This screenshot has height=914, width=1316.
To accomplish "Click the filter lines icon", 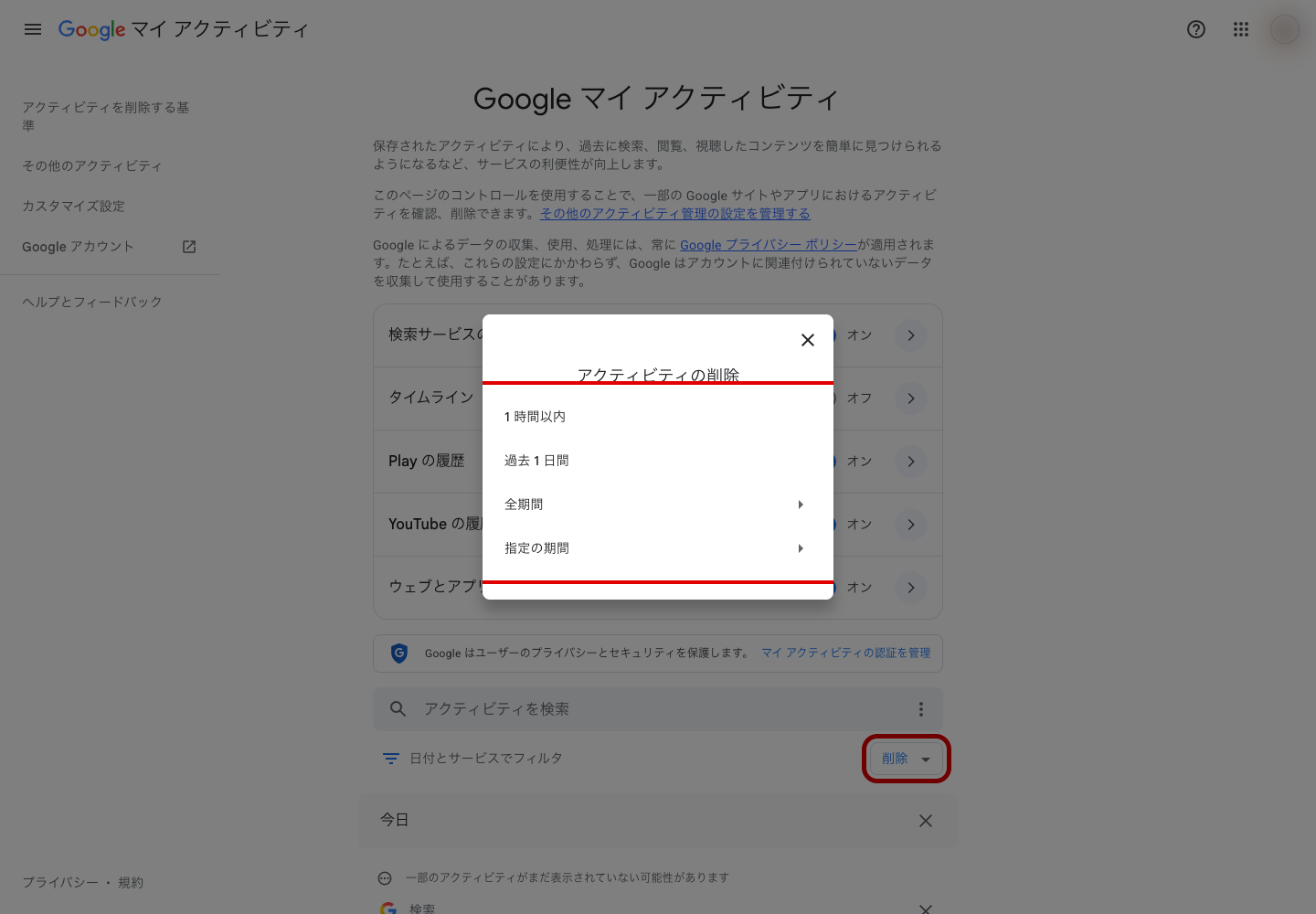I will 391,759.
